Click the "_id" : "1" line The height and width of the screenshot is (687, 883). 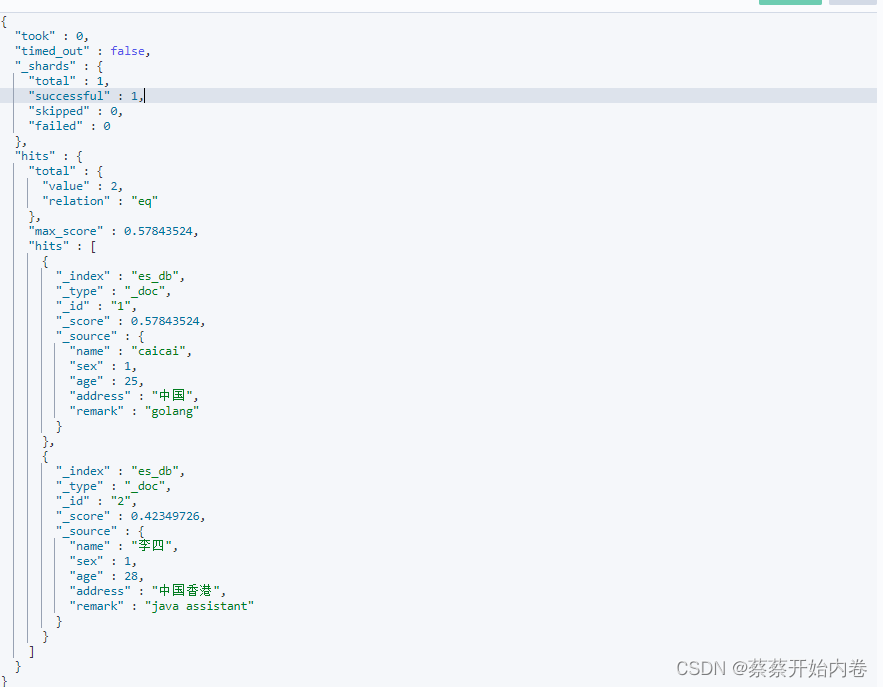[x=96, y=306]
